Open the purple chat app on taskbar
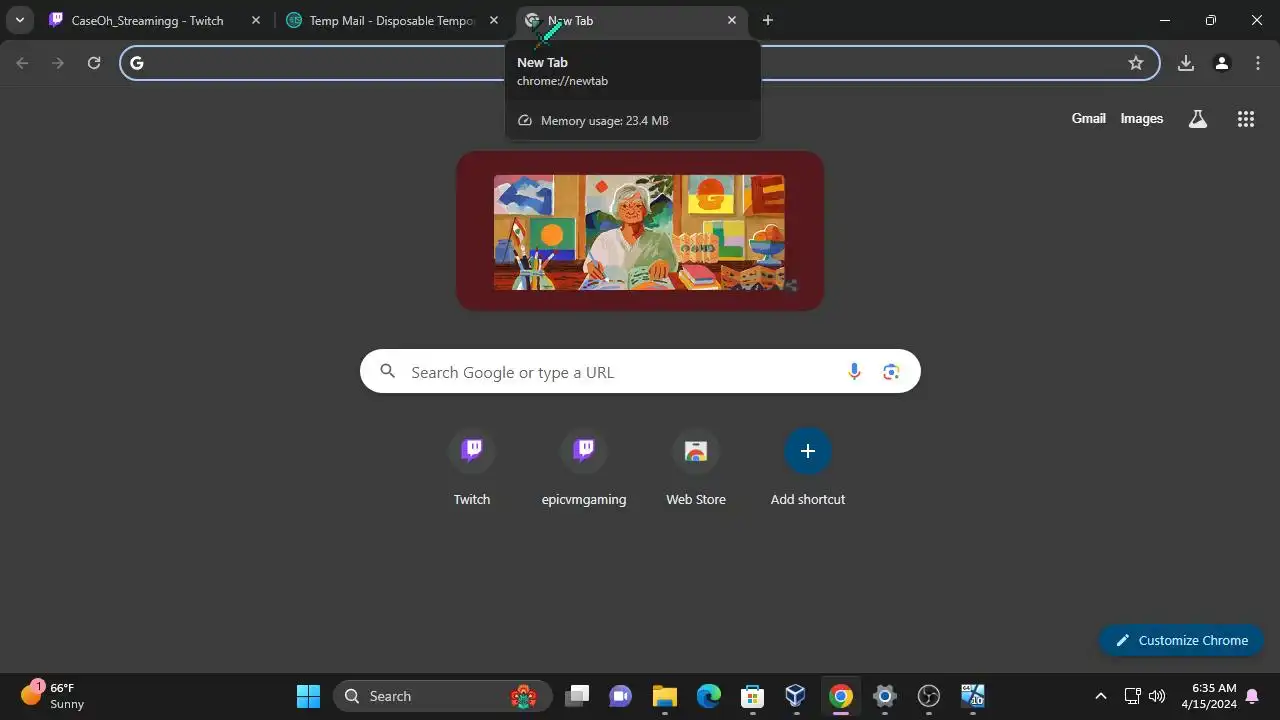 620,696
